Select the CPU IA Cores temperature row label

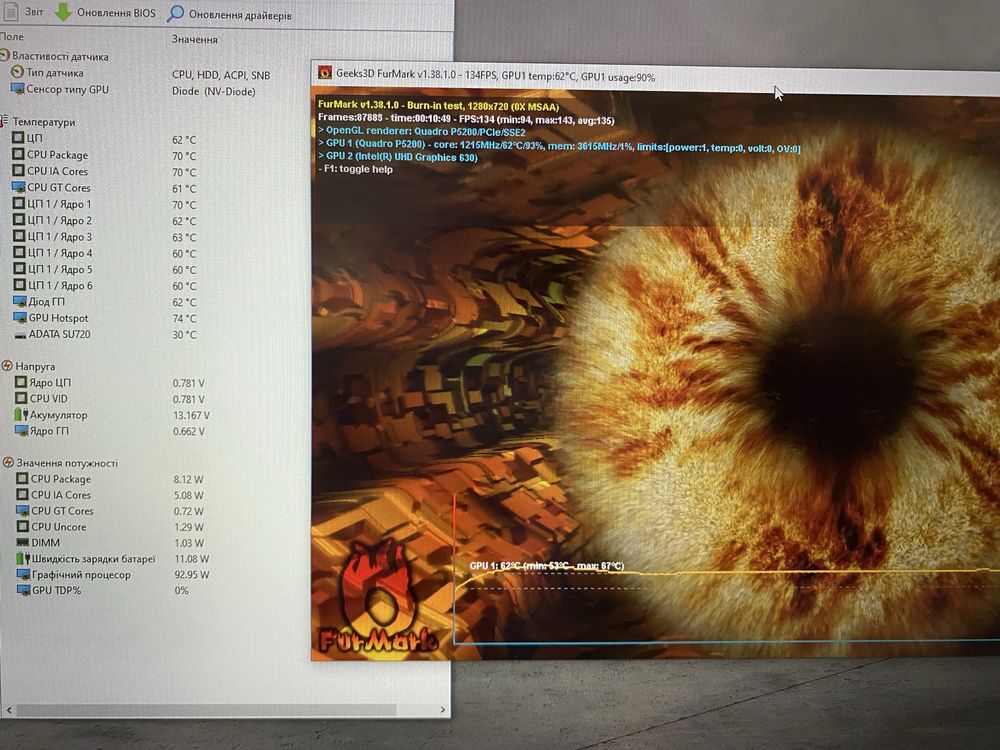tap(57, 171)
